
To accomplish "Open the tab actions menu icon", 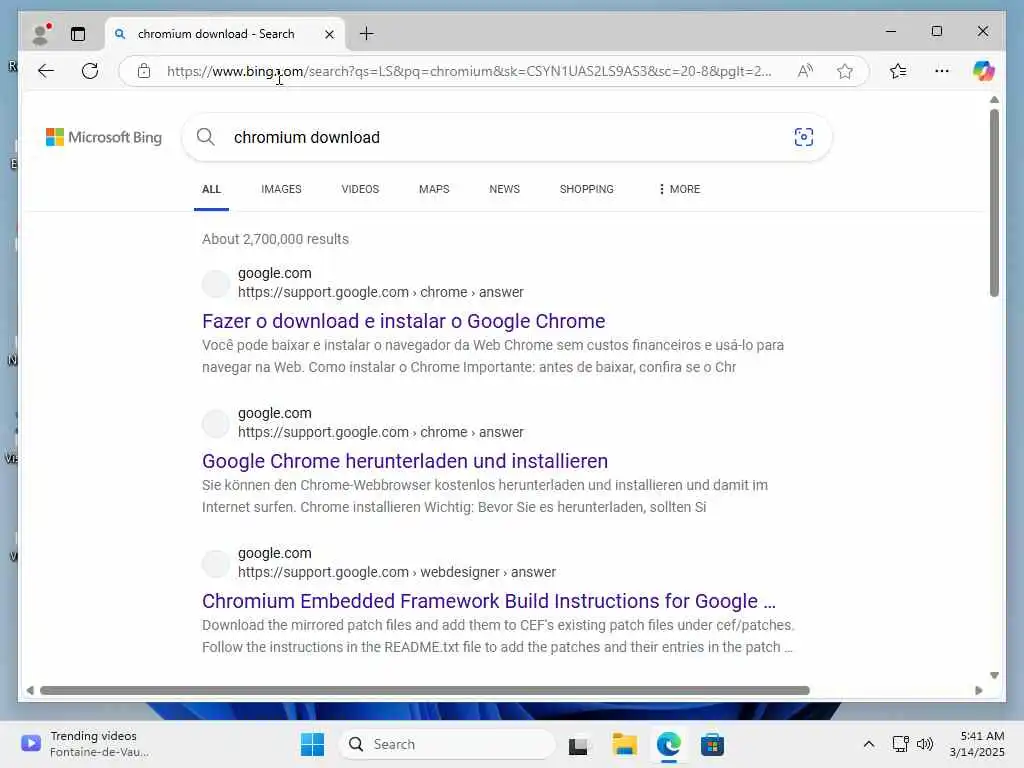I will (x=78, y=34).
